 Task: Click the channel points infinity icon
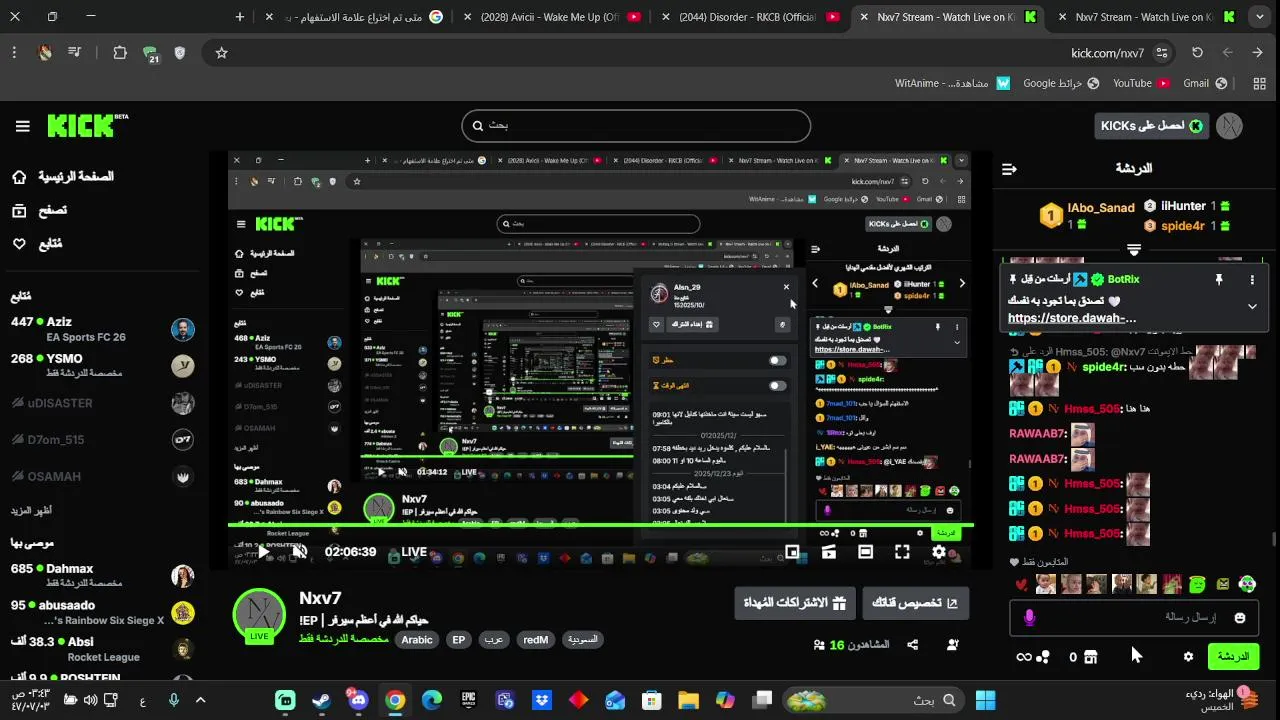click(1024, 657)
